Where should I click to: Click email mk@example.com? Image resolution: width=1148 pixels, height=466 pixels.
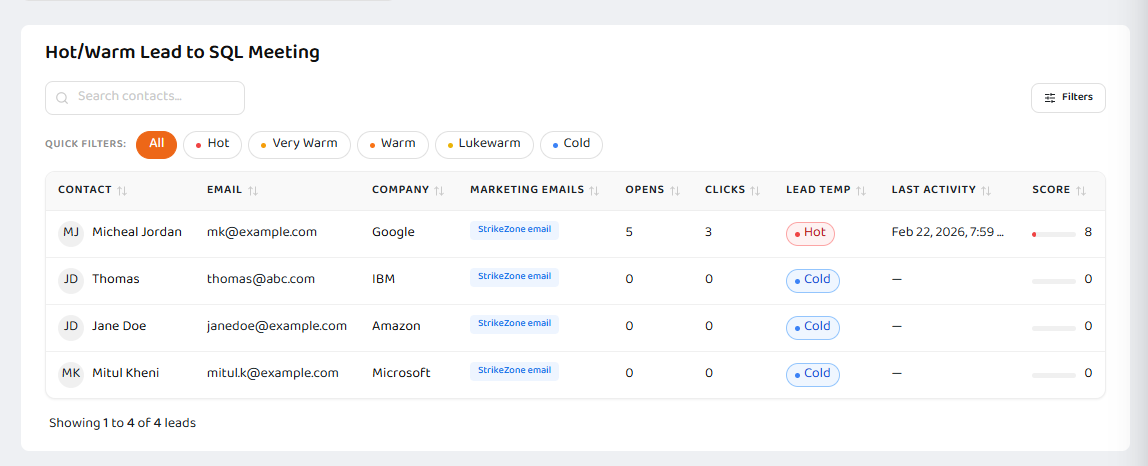262,232
